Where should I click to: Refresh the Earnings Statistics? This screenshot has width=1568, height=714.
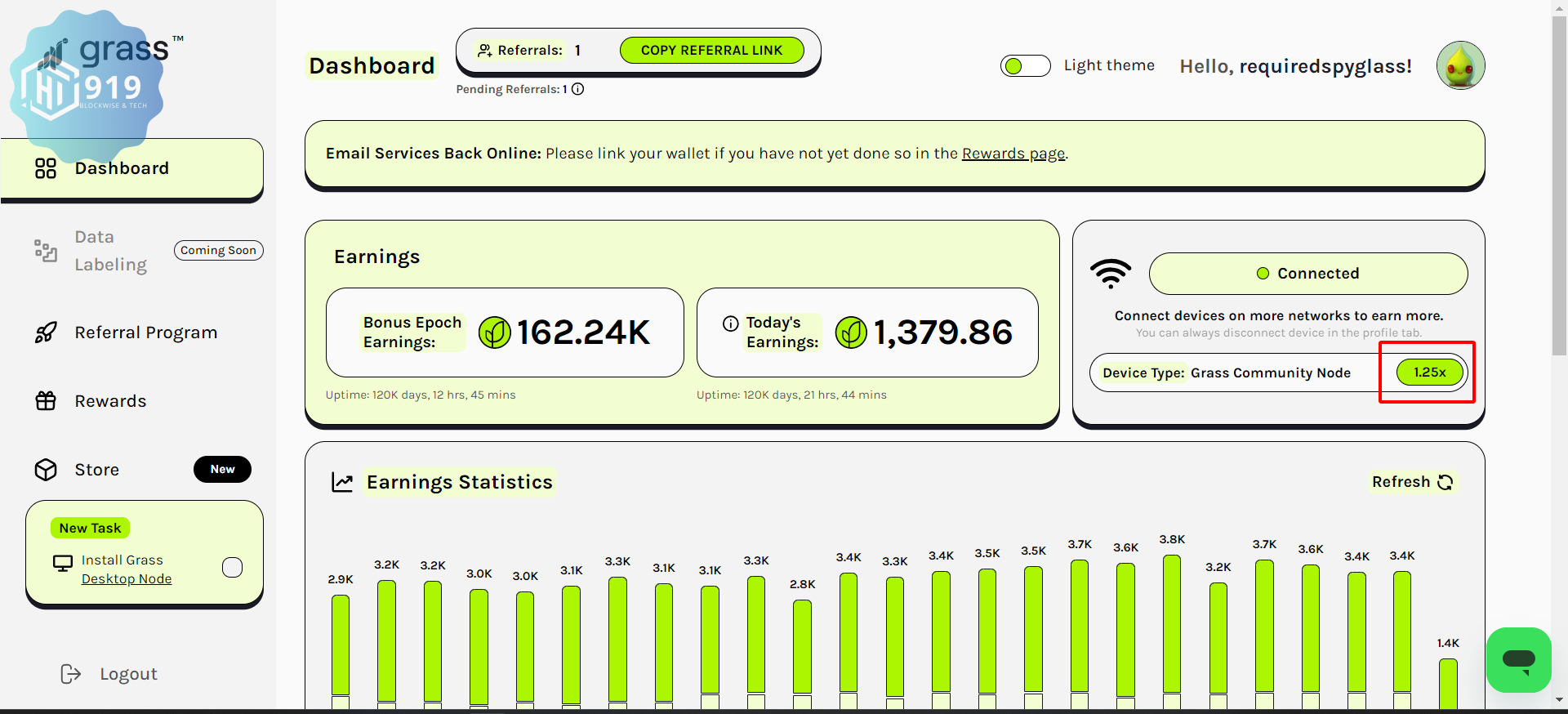tap(1412, 482)
